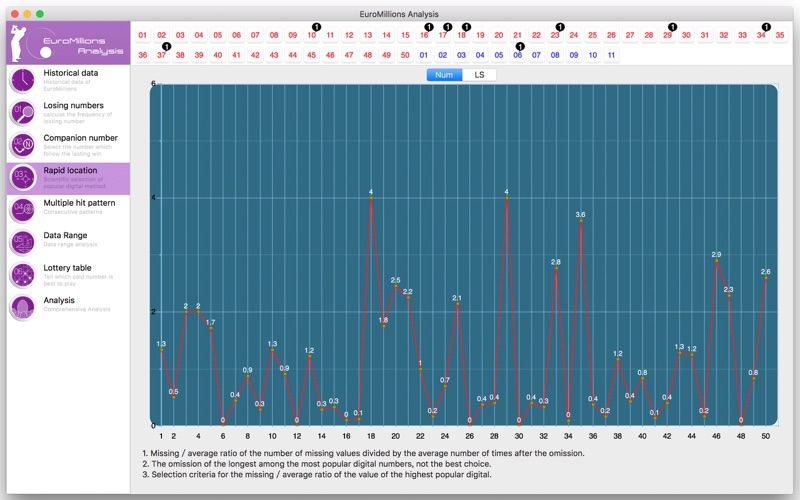
Task: Pick red number 29
Action: 667,35
